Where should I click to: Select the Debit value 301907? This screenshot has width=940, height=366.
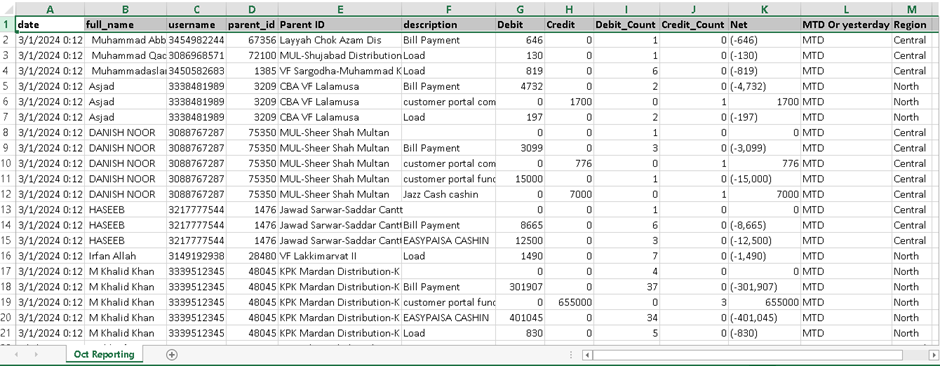tap(520, 287)
